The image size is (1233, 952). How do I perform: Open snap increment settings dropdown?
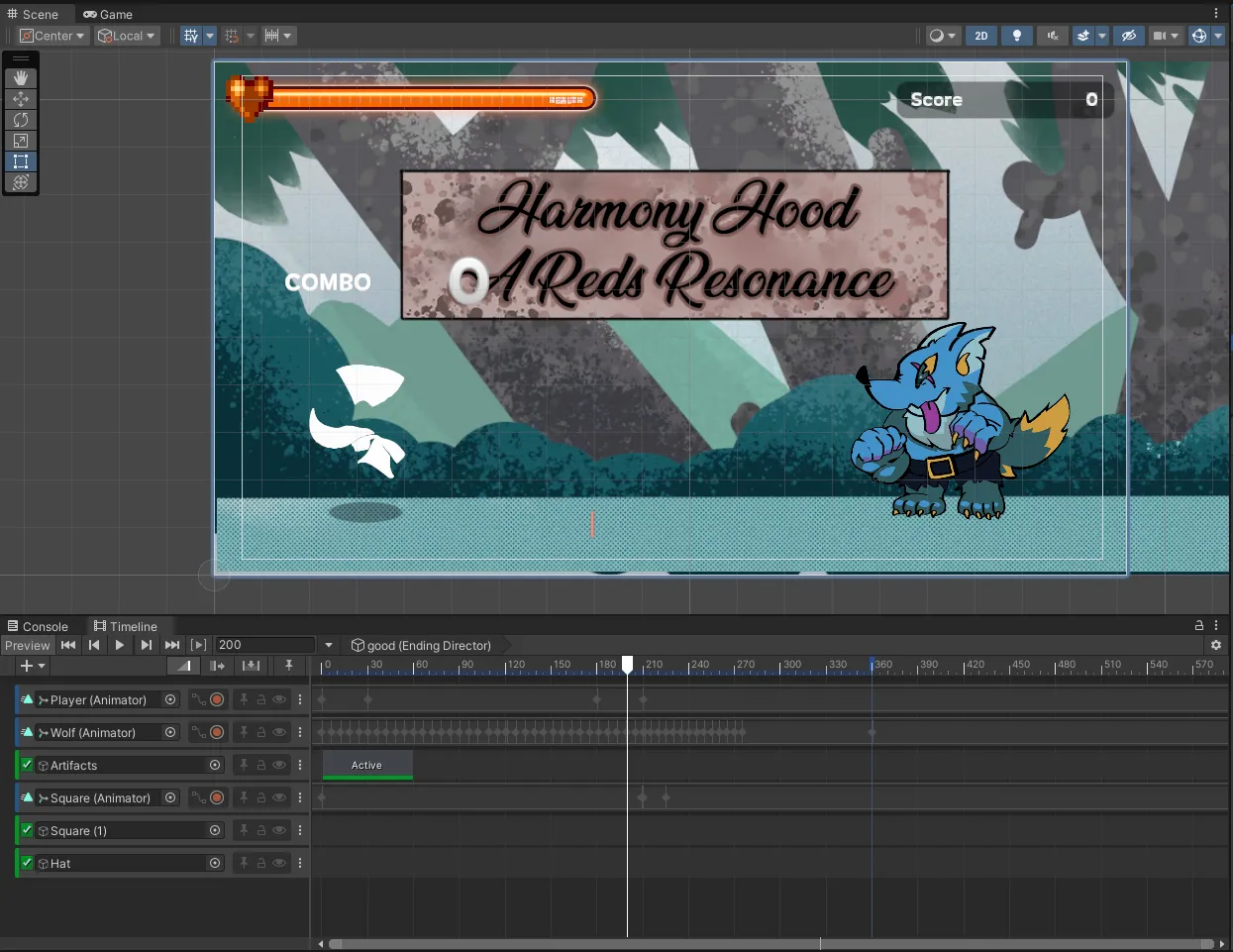point(280,36)
